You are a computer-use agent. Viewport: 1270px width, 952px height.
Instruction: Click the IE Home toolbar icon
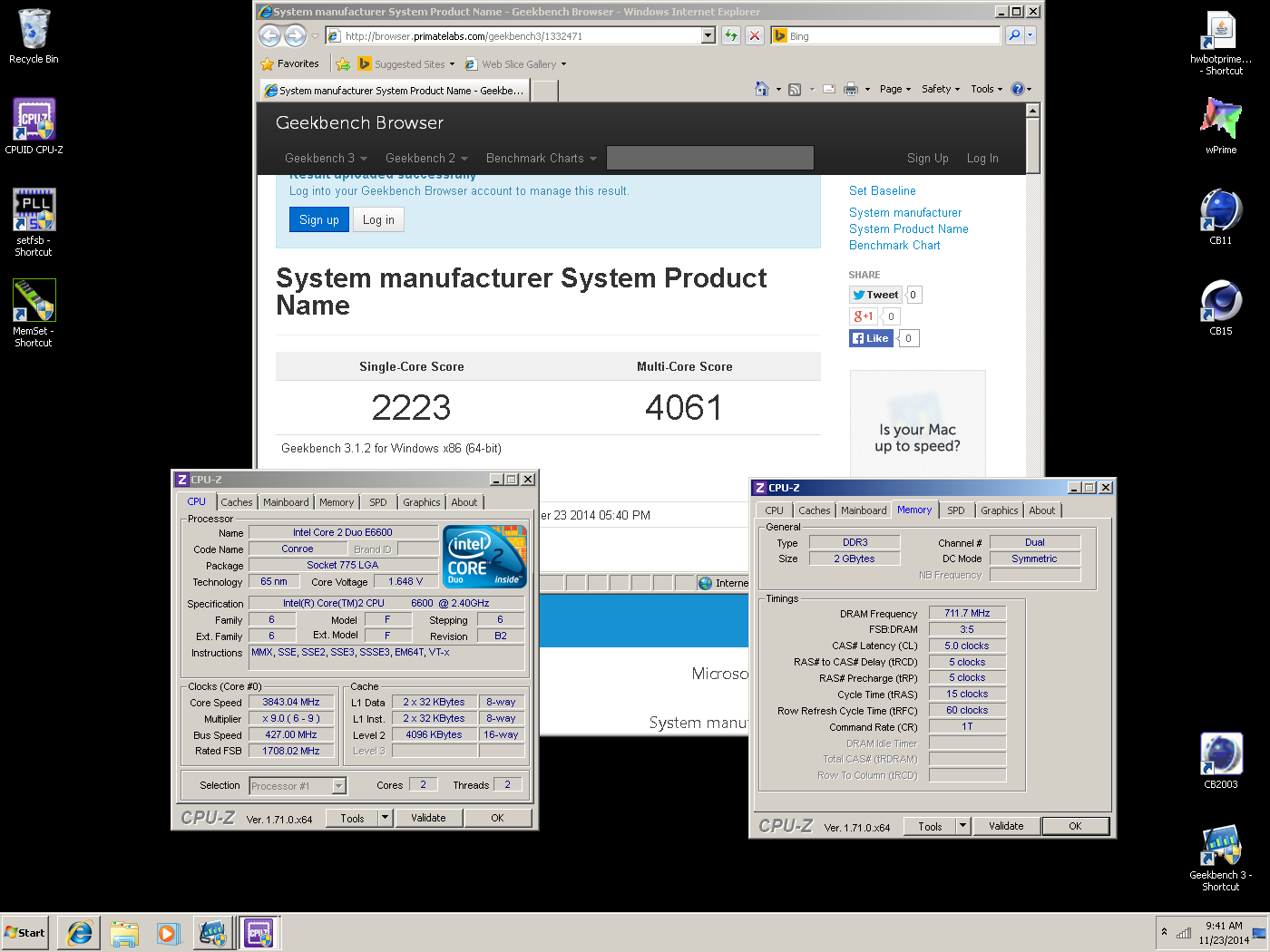(762, 89)
